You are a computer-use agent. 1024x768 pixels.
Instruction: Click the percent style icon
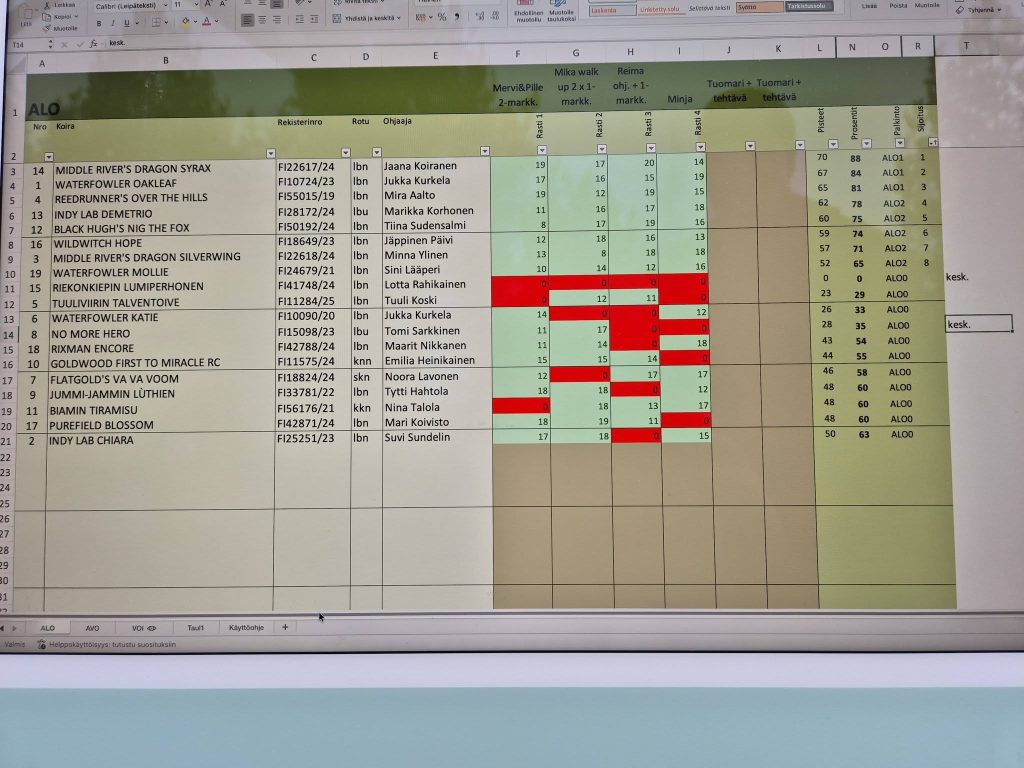coord(442,17)
